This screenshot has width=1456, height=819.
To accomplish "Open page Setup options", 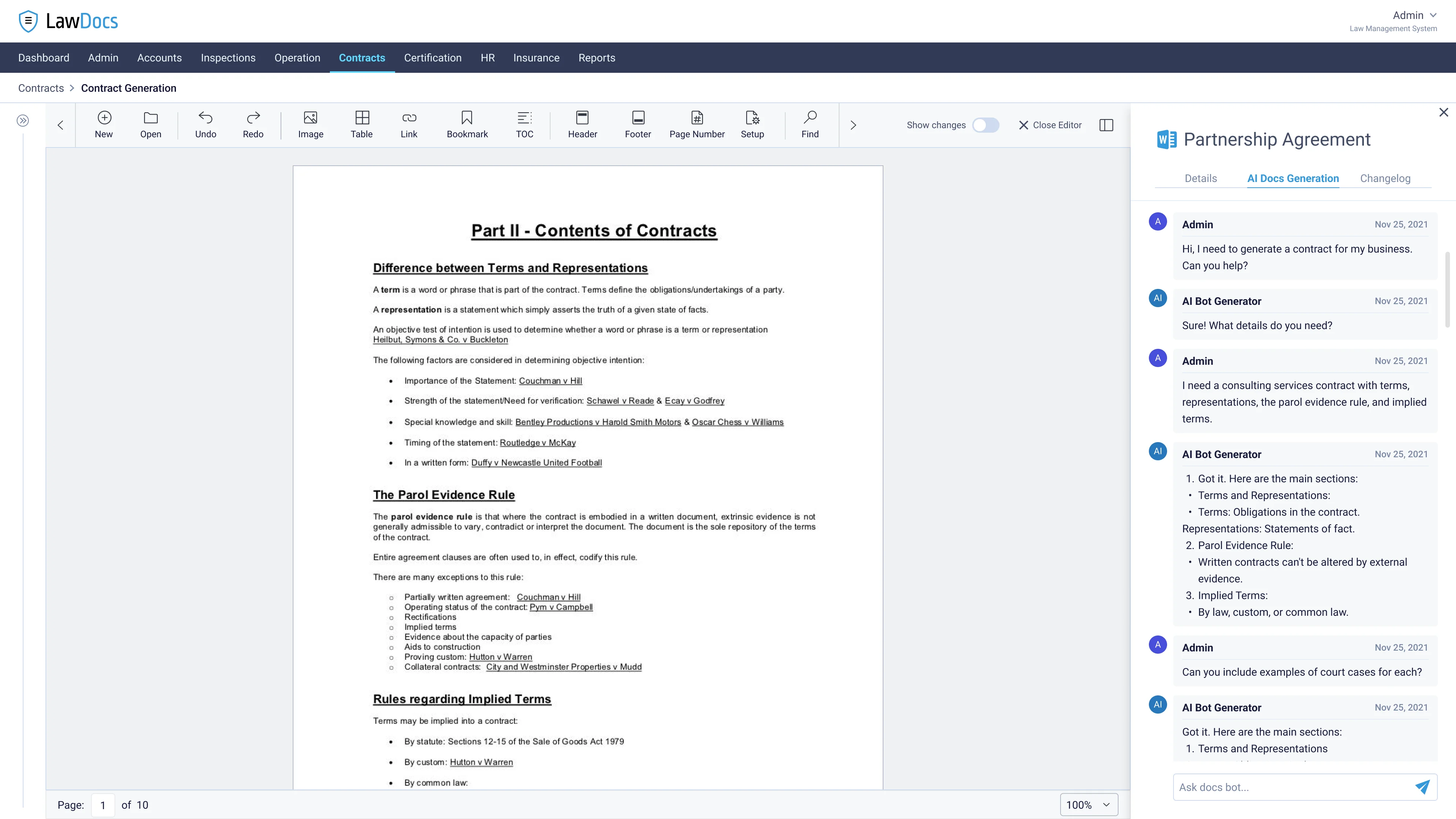I will (752, 125).
